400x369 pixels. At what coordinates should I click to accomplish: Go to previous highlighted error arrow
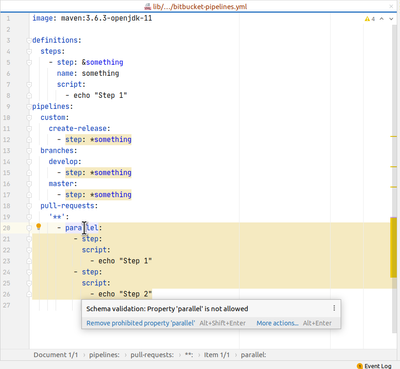[x=382, y=19]
